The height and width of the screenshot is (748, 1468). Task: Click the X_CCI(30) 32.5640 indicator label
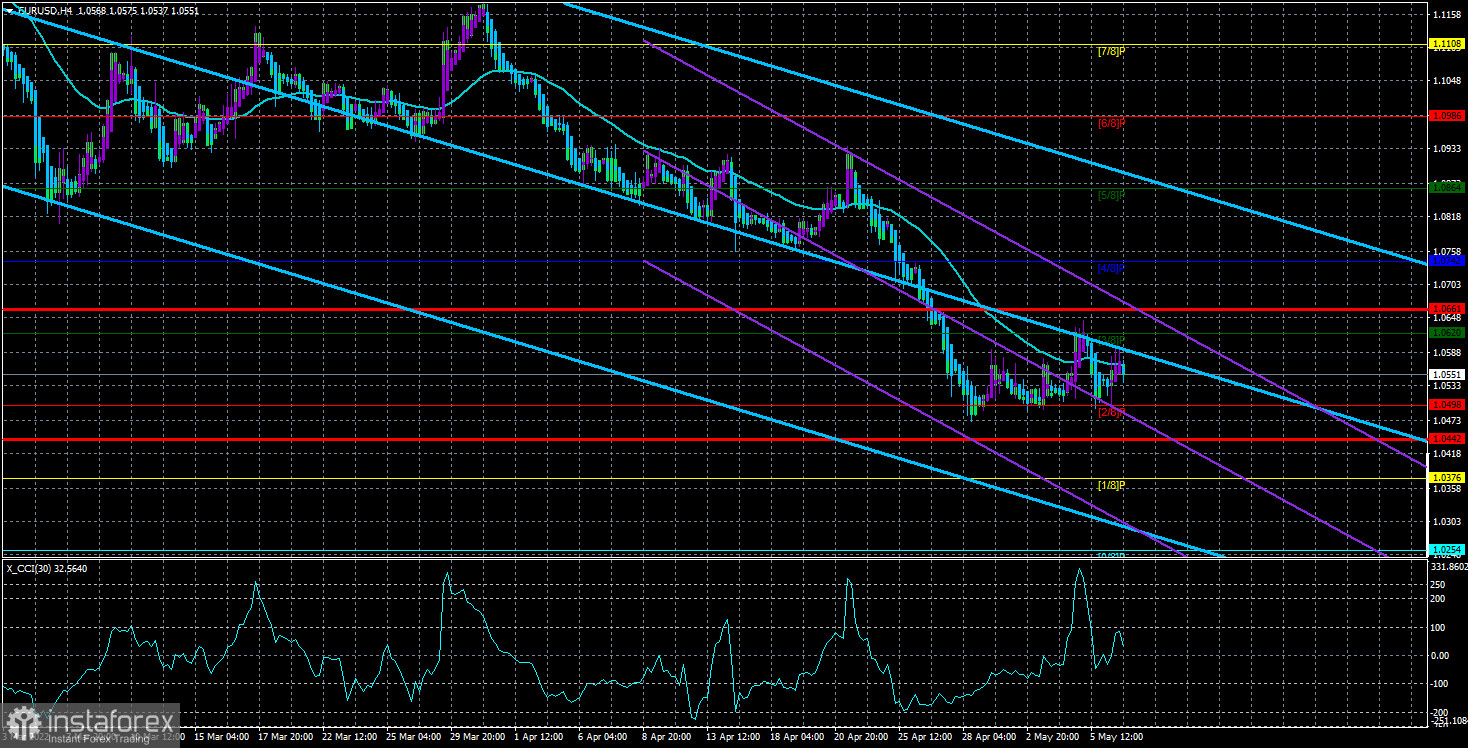46,569
